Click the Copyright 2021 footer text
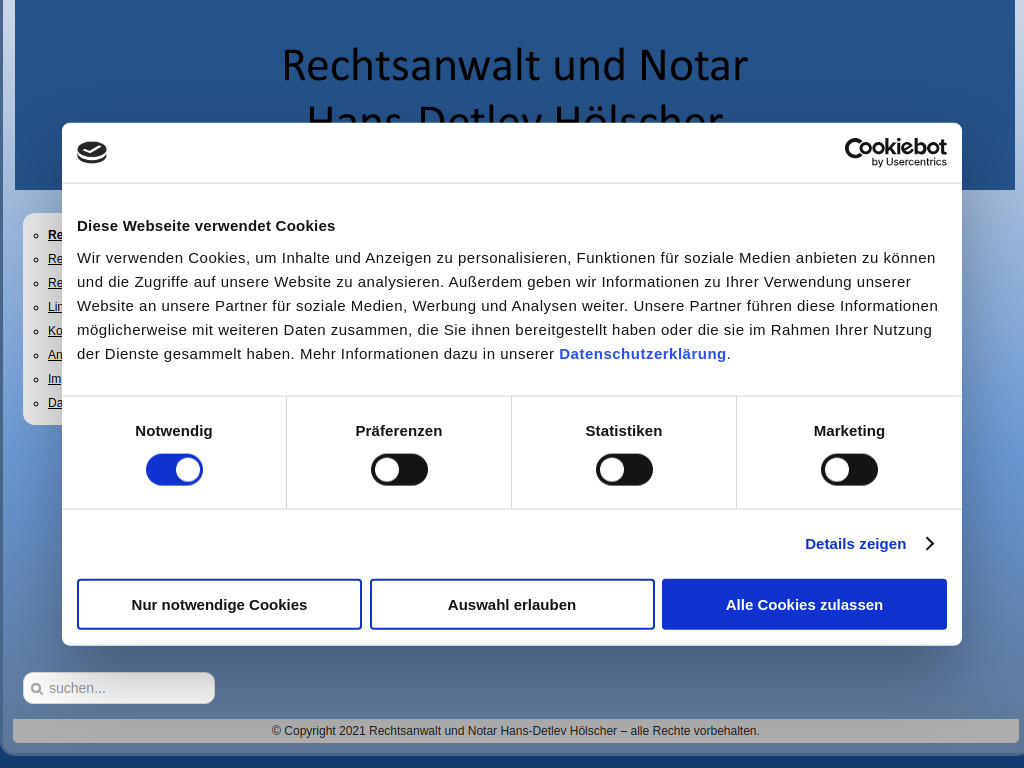Screen dimensions: 1024x768 tap(515, 731)
